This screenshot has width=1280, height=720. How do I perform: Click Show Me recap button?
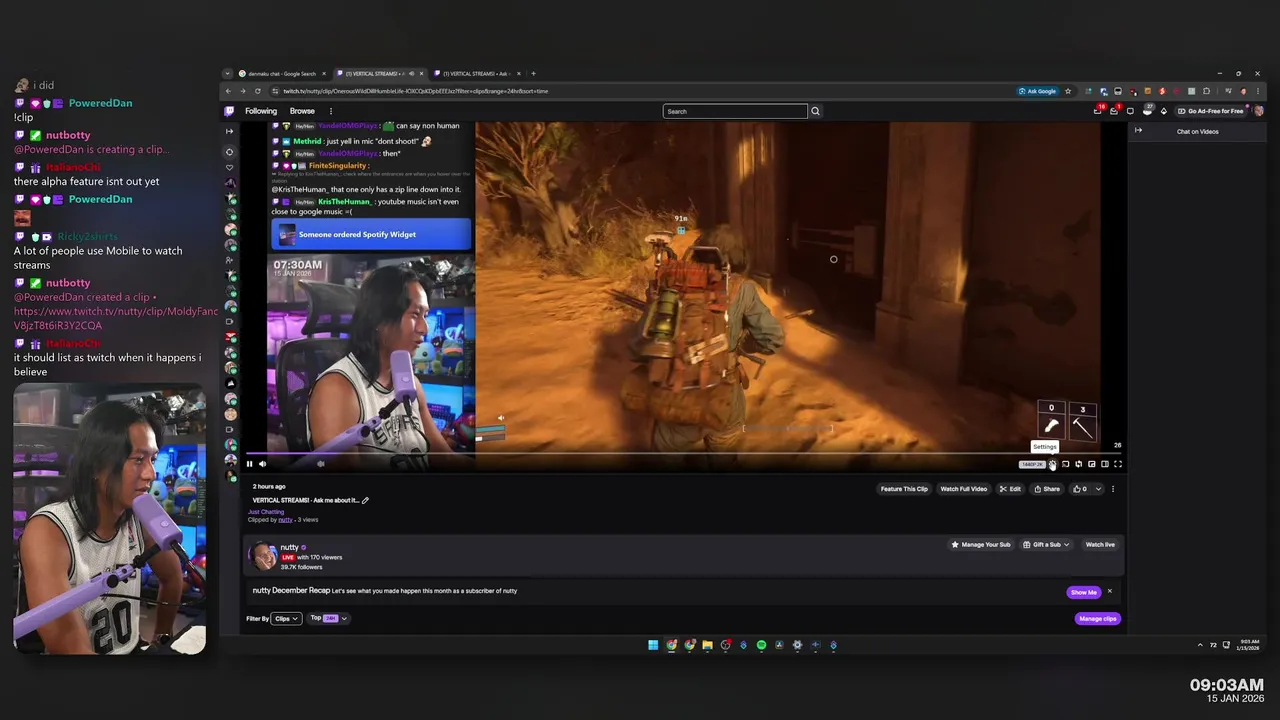(x=1084, y=592)
